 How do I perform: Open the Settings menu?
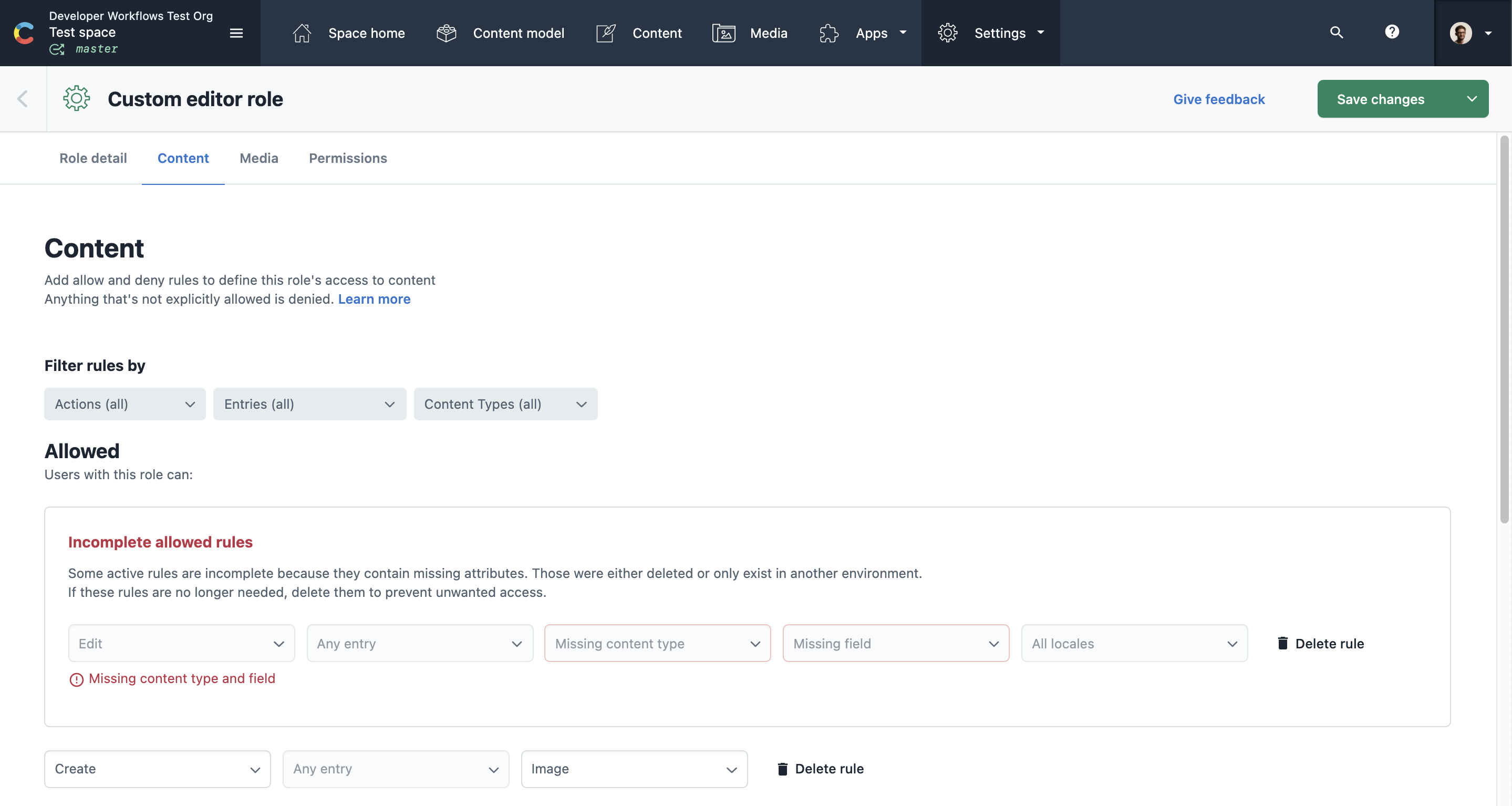[991, 33]
